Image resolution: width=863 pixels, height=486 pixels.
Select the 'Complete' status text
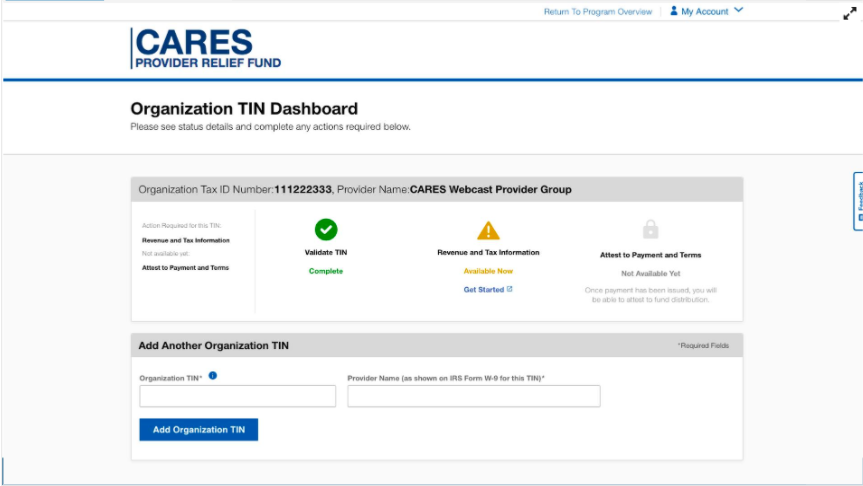pos(326,271)
